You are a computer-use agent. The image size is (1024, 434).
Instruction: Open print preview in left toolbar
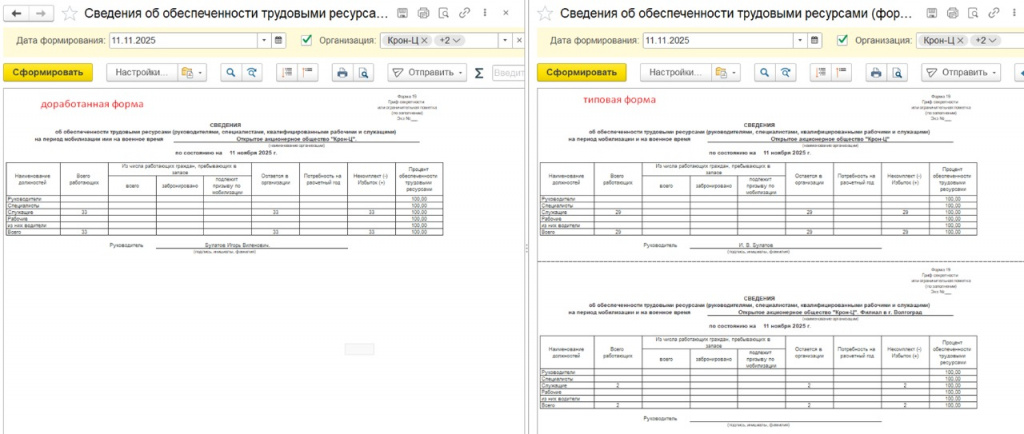pyautogui.click(x=362, y=72)
